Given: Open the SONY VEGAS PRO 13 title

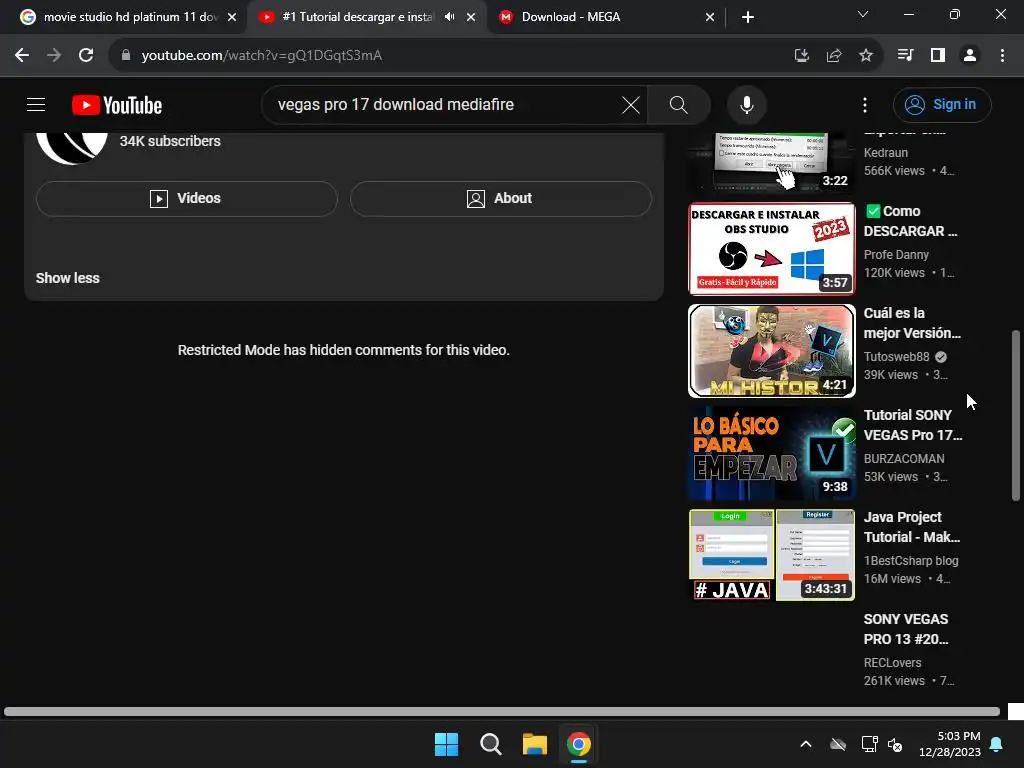Looking at the screenshot, I should (x=906, y=629).
